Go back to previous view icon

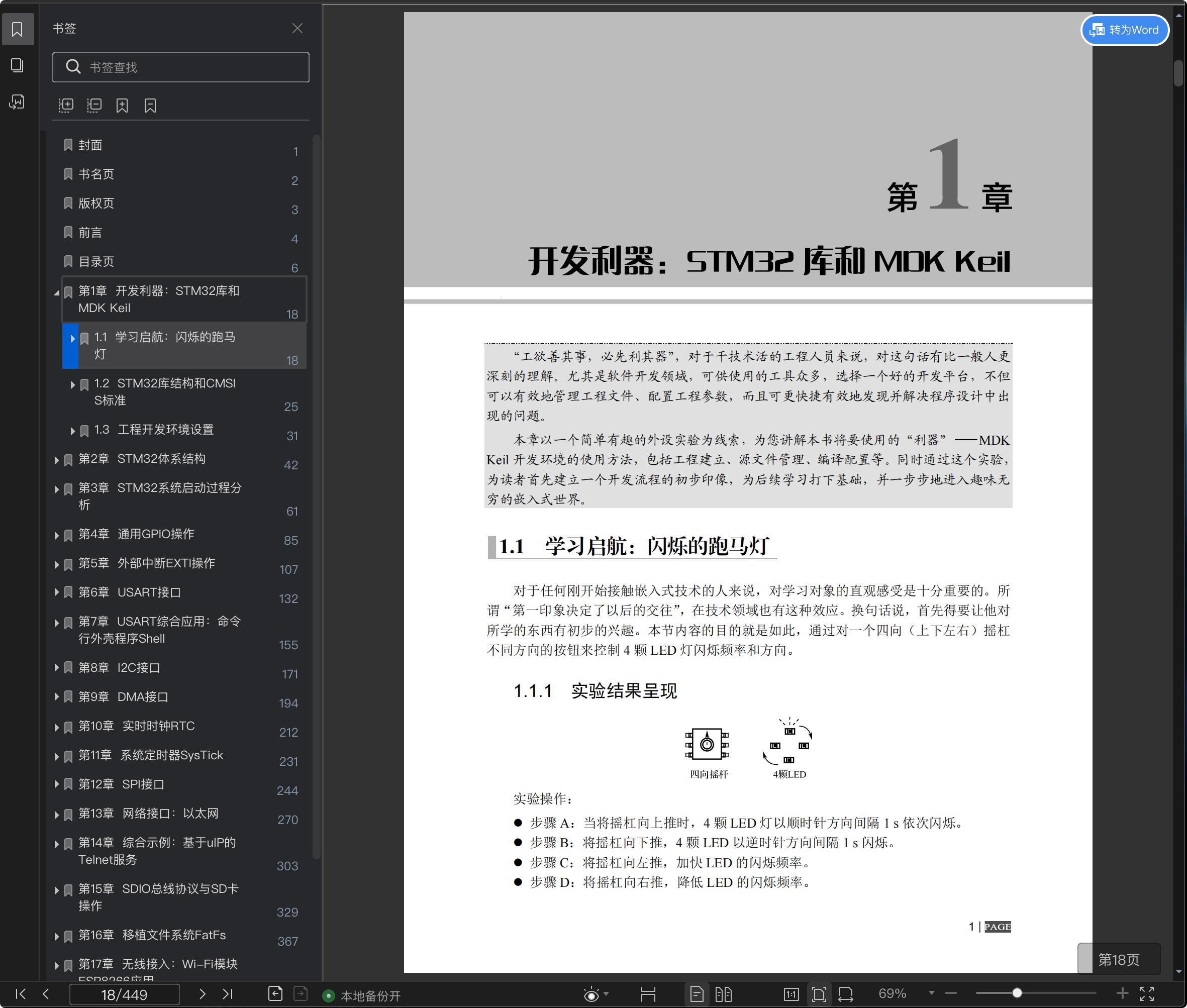(x=275, y=994)
